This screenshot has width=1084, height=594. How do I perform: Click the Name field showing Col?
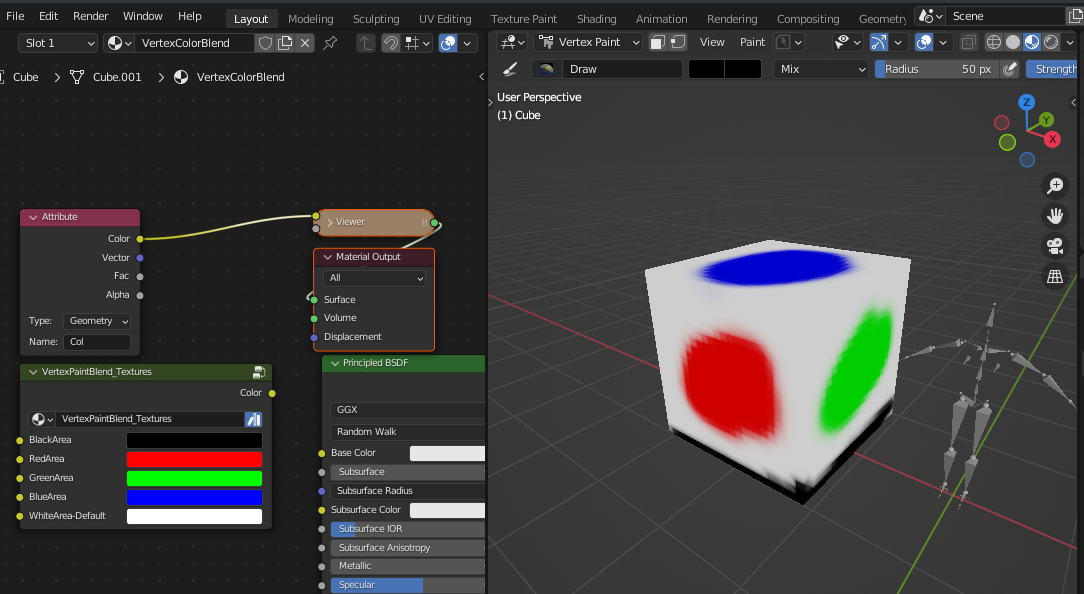point(96,341)
